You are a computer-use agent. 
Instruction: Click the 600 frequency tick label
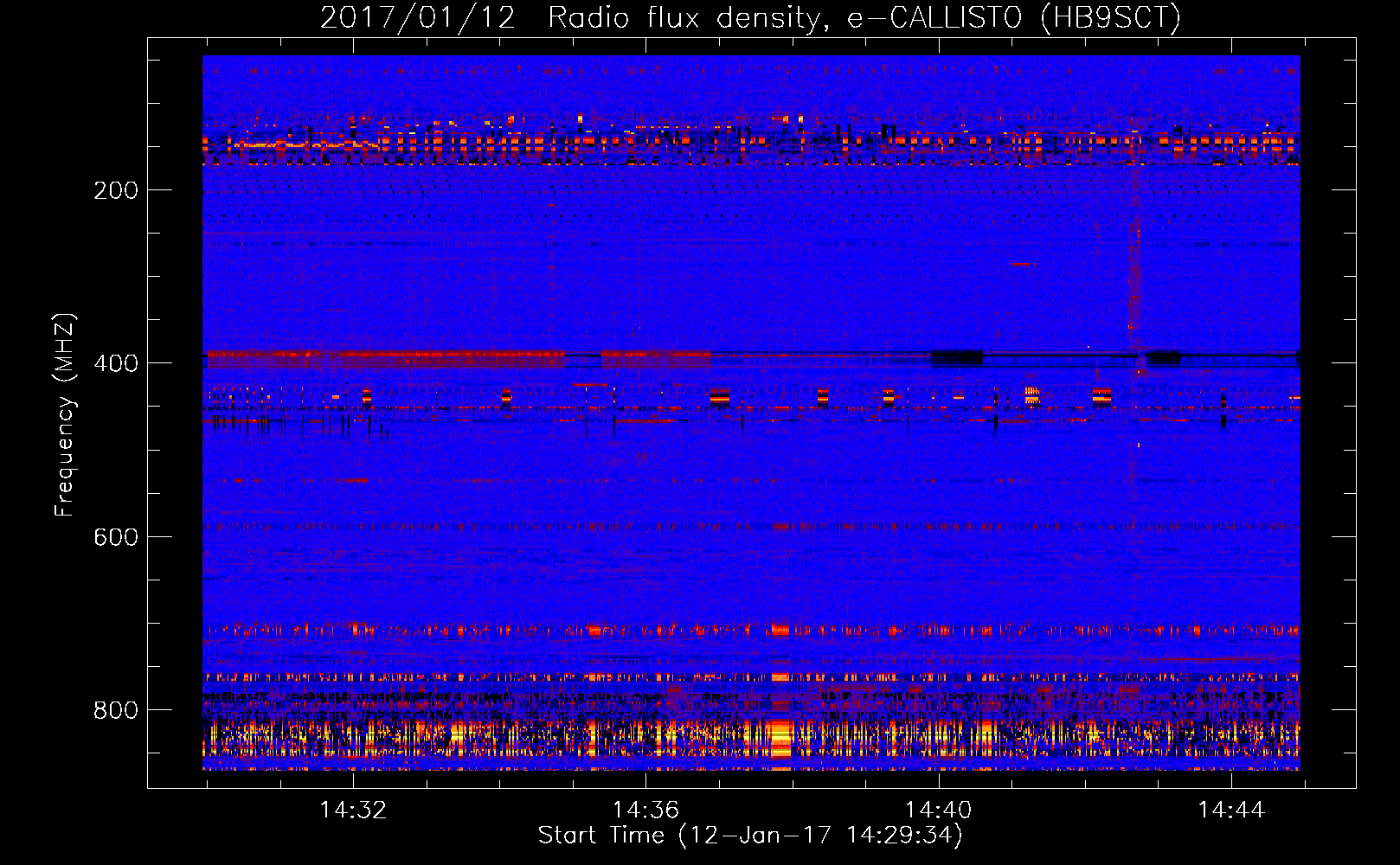pos(116,537)
